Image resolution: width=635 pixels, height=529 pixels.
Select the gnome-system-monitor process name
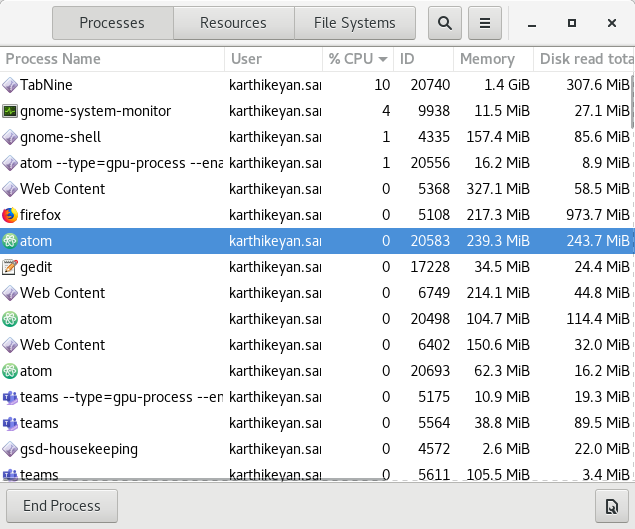[96, 111]
